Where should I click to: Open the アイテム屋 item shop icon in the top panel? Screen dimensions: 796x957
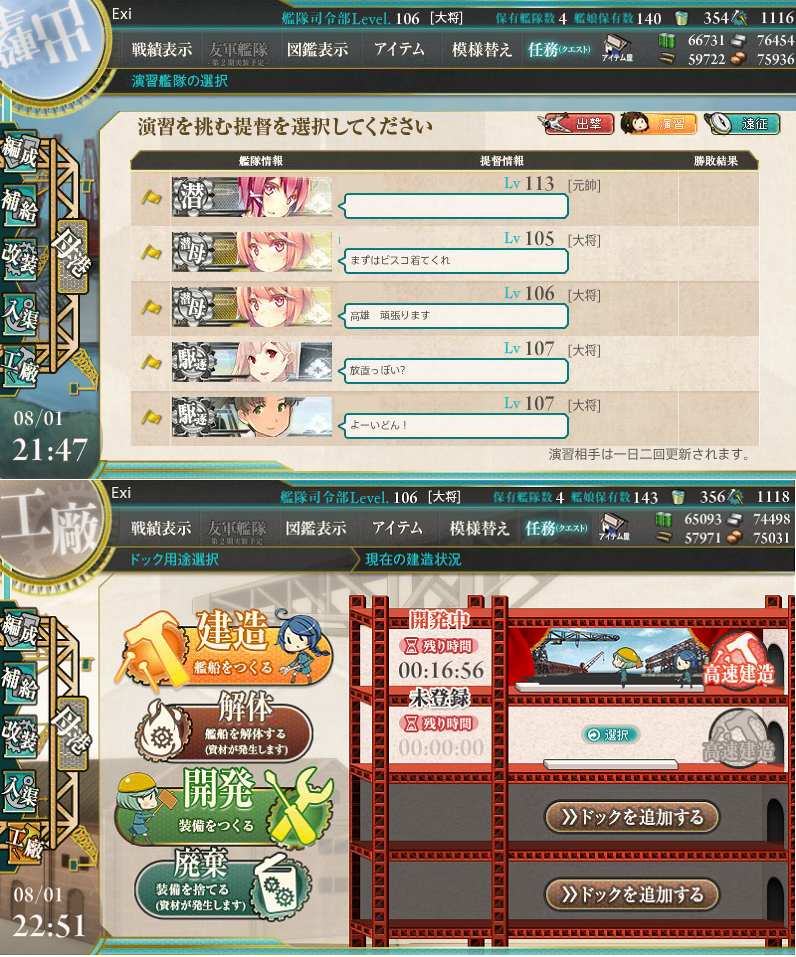(617, 48)
